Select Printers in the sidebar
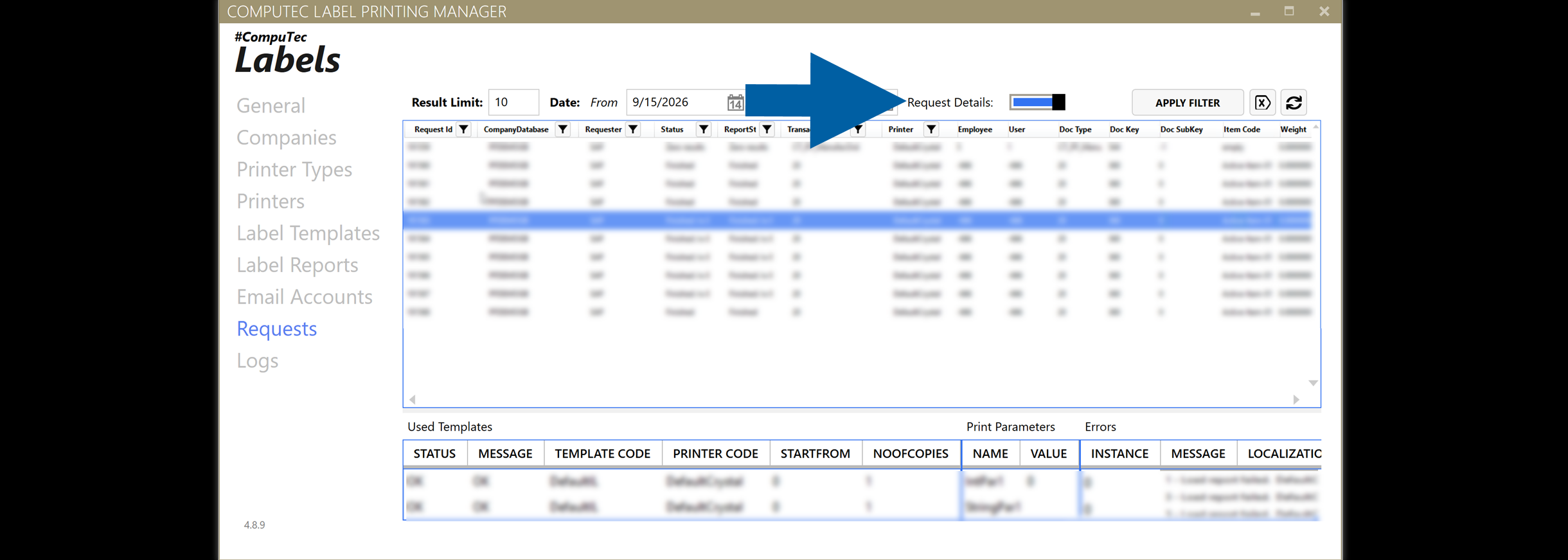Screen dimensions: 1568x560 tap(270, 201)
